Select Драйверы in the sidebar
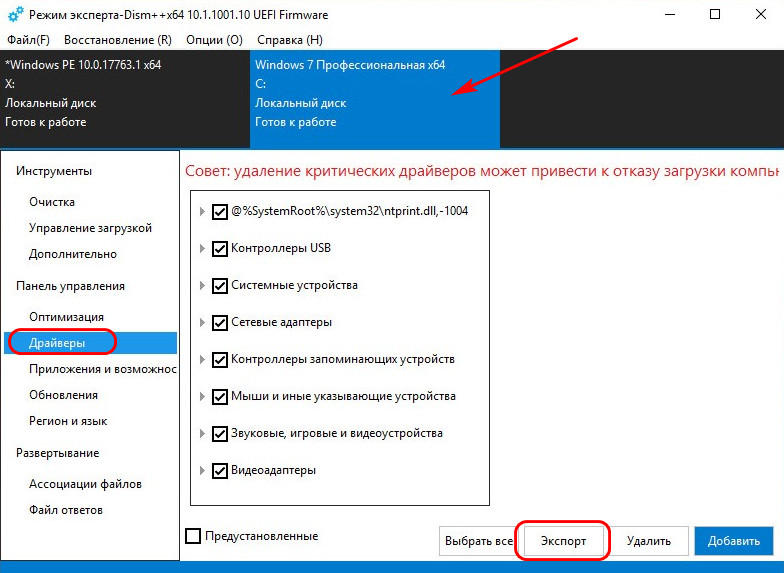Image resolution: width=784 pixels, height=573 pixels. [x=90, y=343]
